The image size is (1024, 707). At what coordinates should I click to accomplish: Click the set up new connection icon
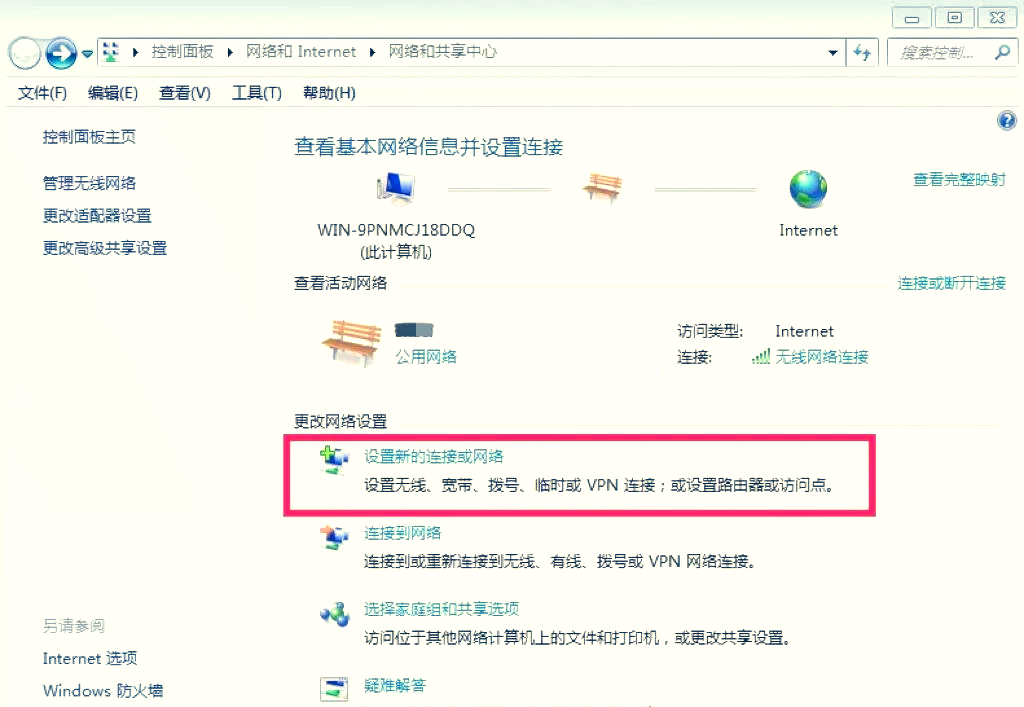[334, 460]
